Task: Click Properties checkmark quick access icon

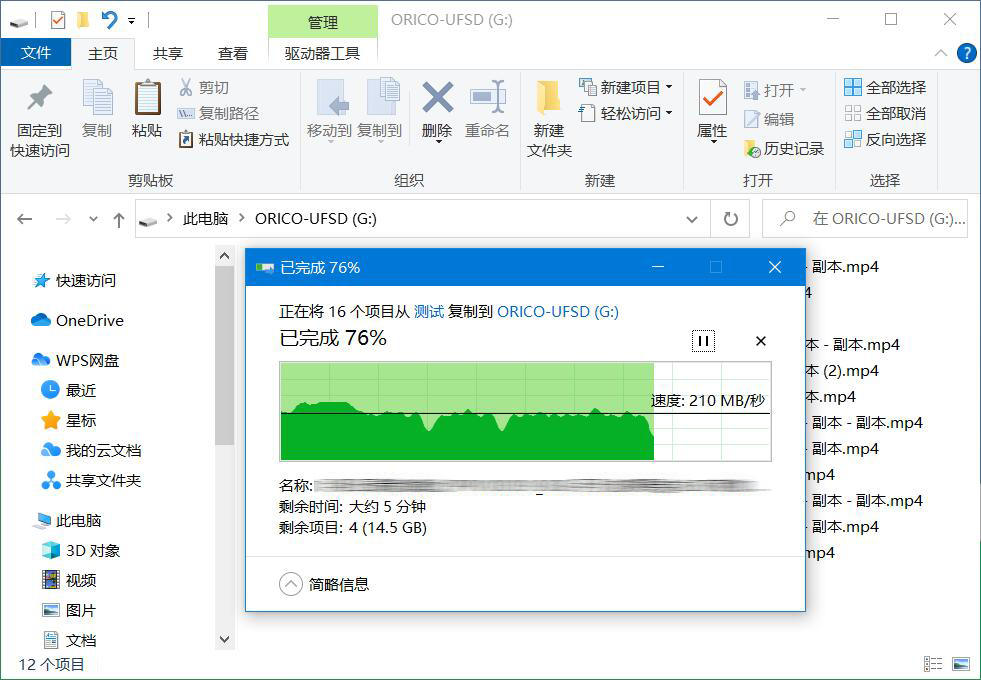Action: [58, 21]
